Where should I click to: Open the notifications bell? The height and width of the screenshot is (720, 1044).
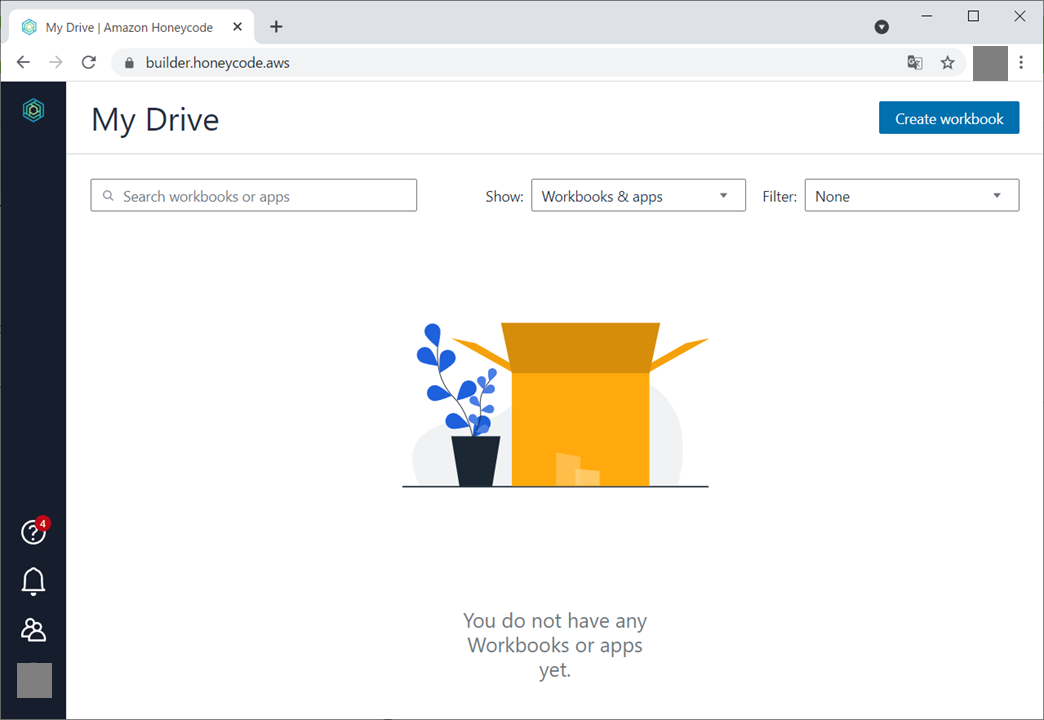[33, 581]
